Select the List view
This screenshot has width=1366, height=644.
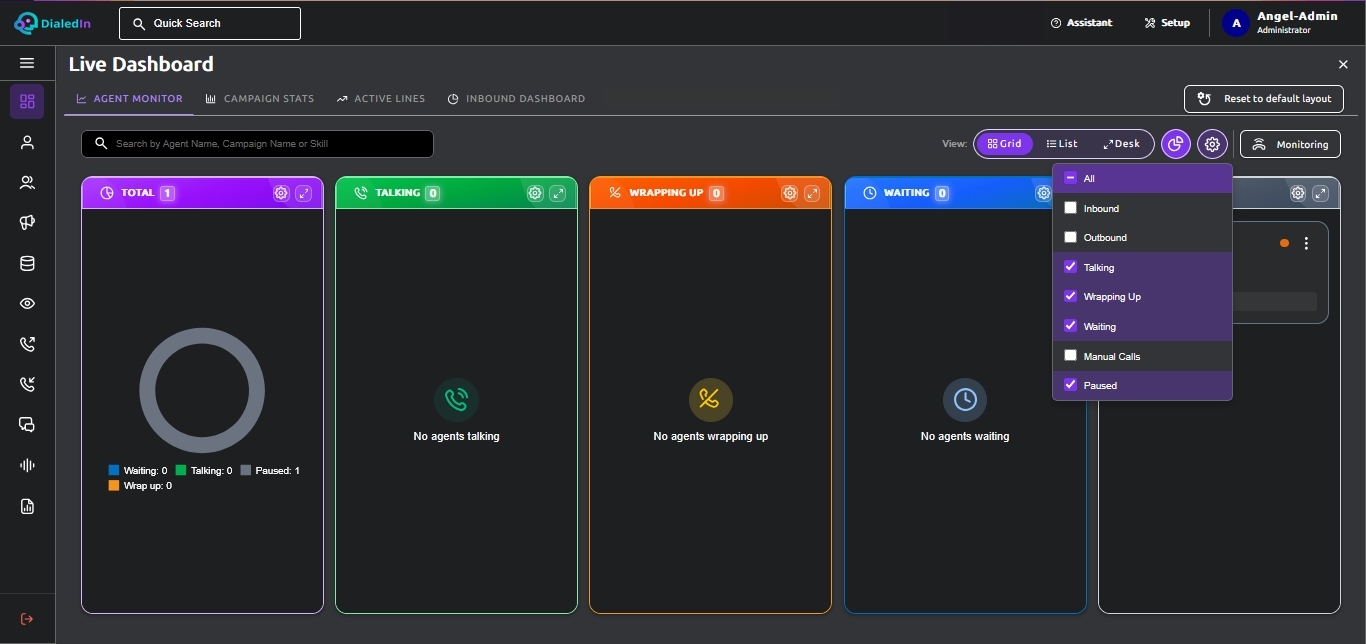pos(1062,144)
